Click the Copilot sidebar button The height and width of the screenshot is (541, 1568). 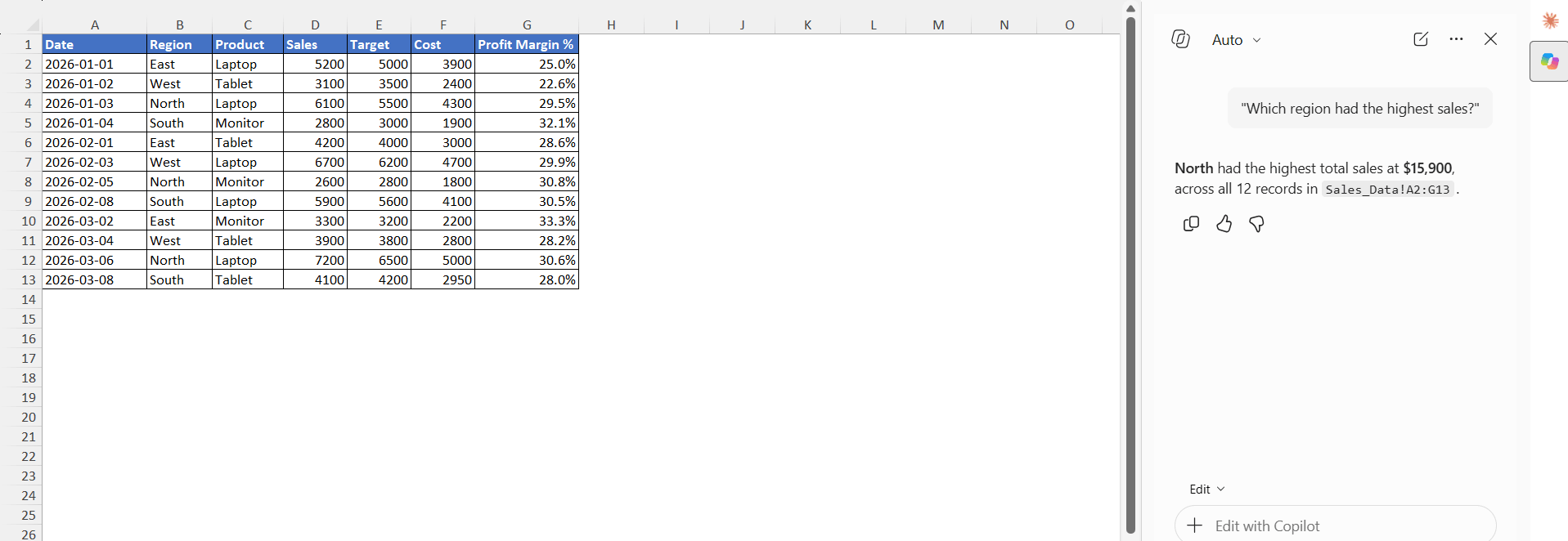[x=1549, y=61]
